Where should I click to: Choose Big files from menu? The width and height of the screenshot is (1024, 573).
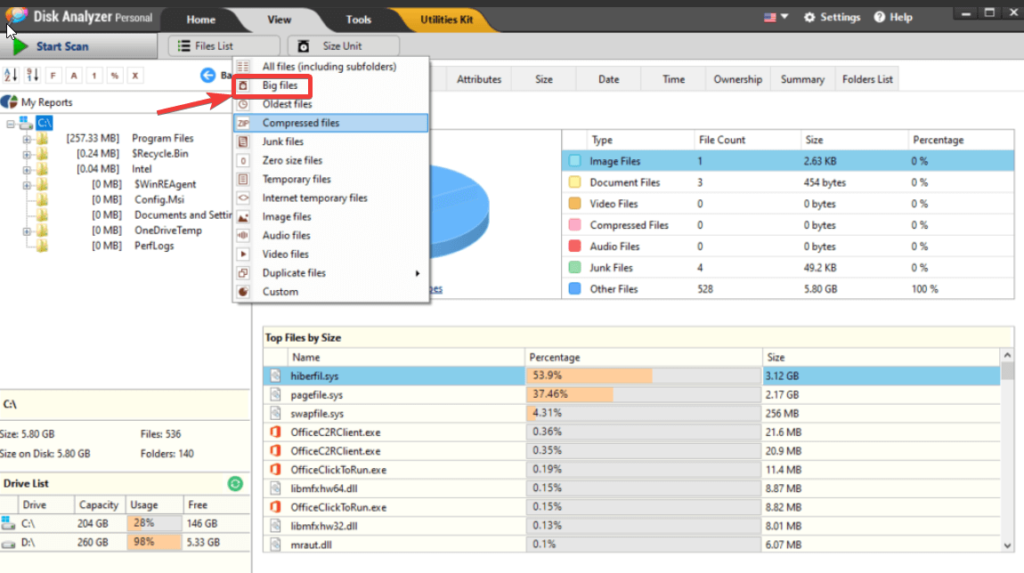coord(330,86)
